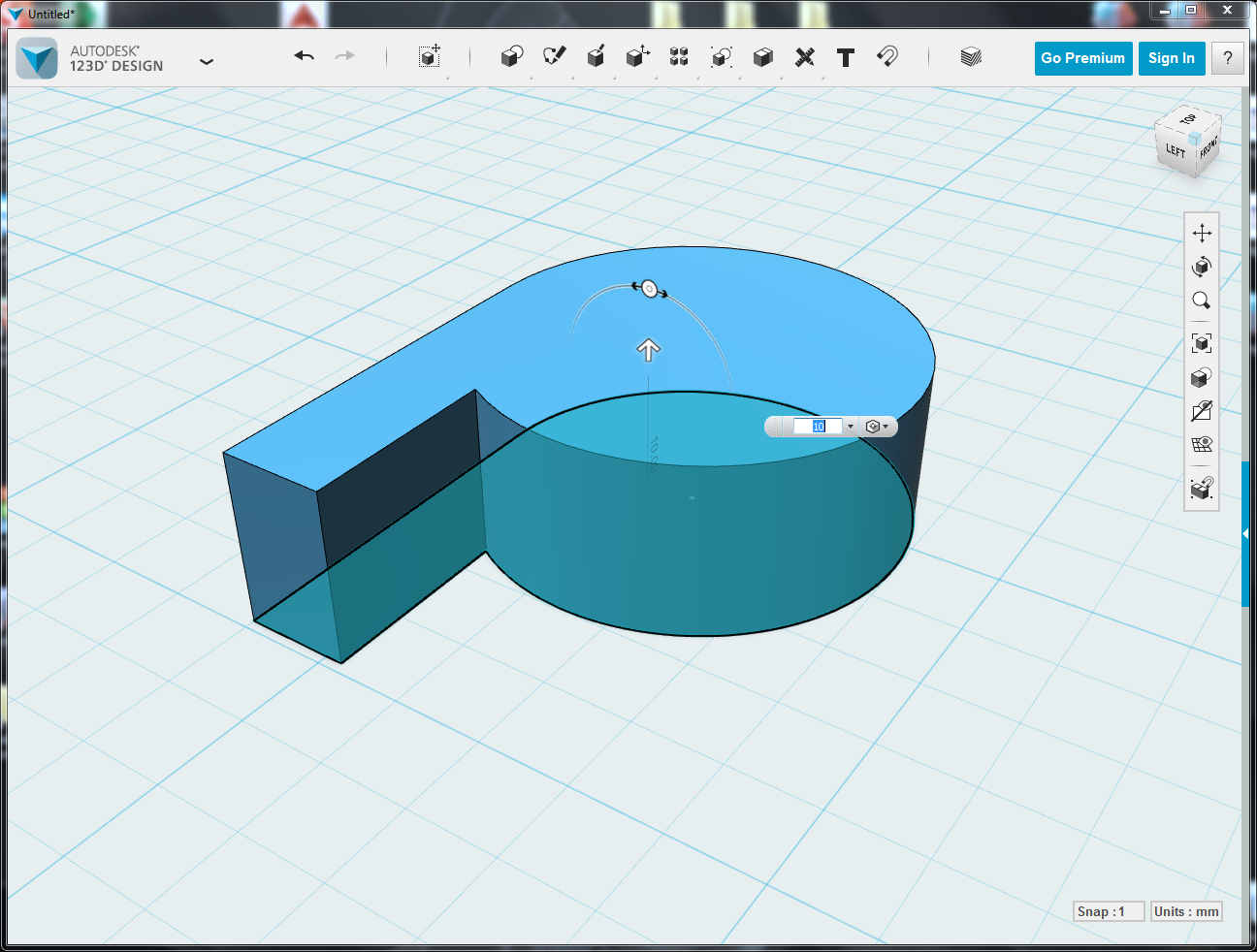Expand the 123D Design application menu

tap(206, 61)
